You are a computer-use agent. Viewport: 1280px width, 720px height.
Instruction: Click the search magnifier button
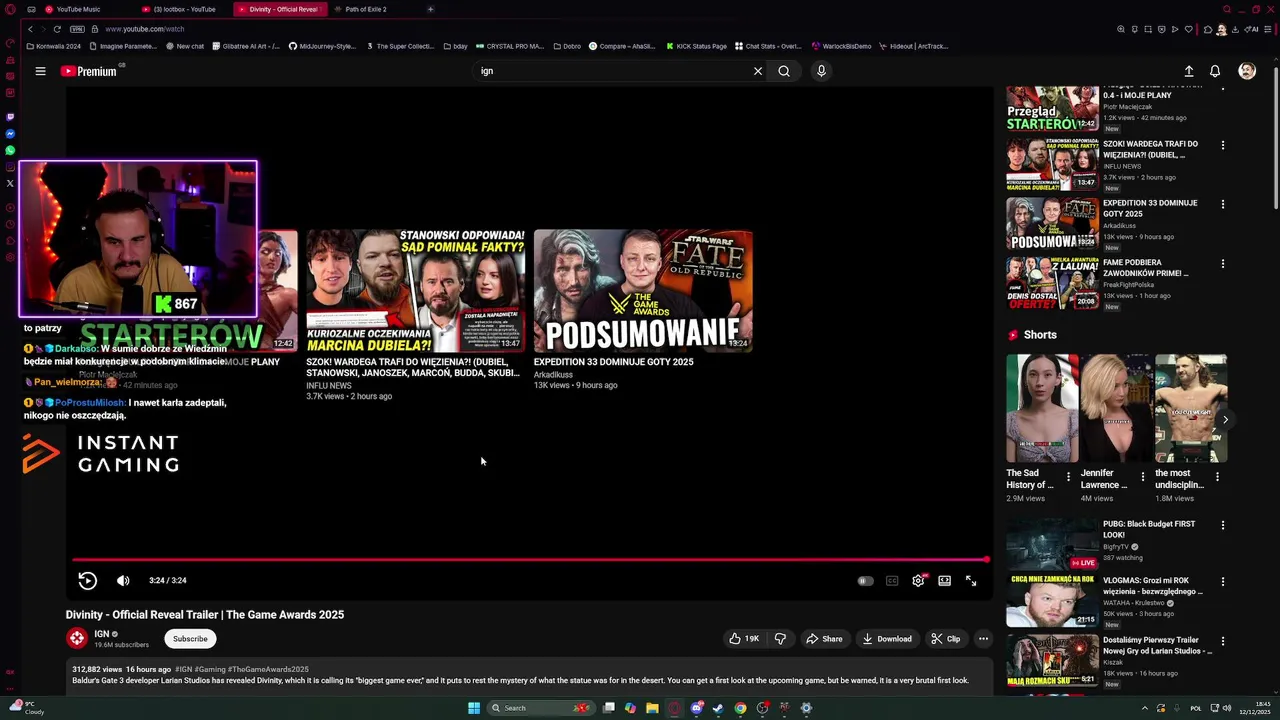pyautogui.click(x=784, y=71)
